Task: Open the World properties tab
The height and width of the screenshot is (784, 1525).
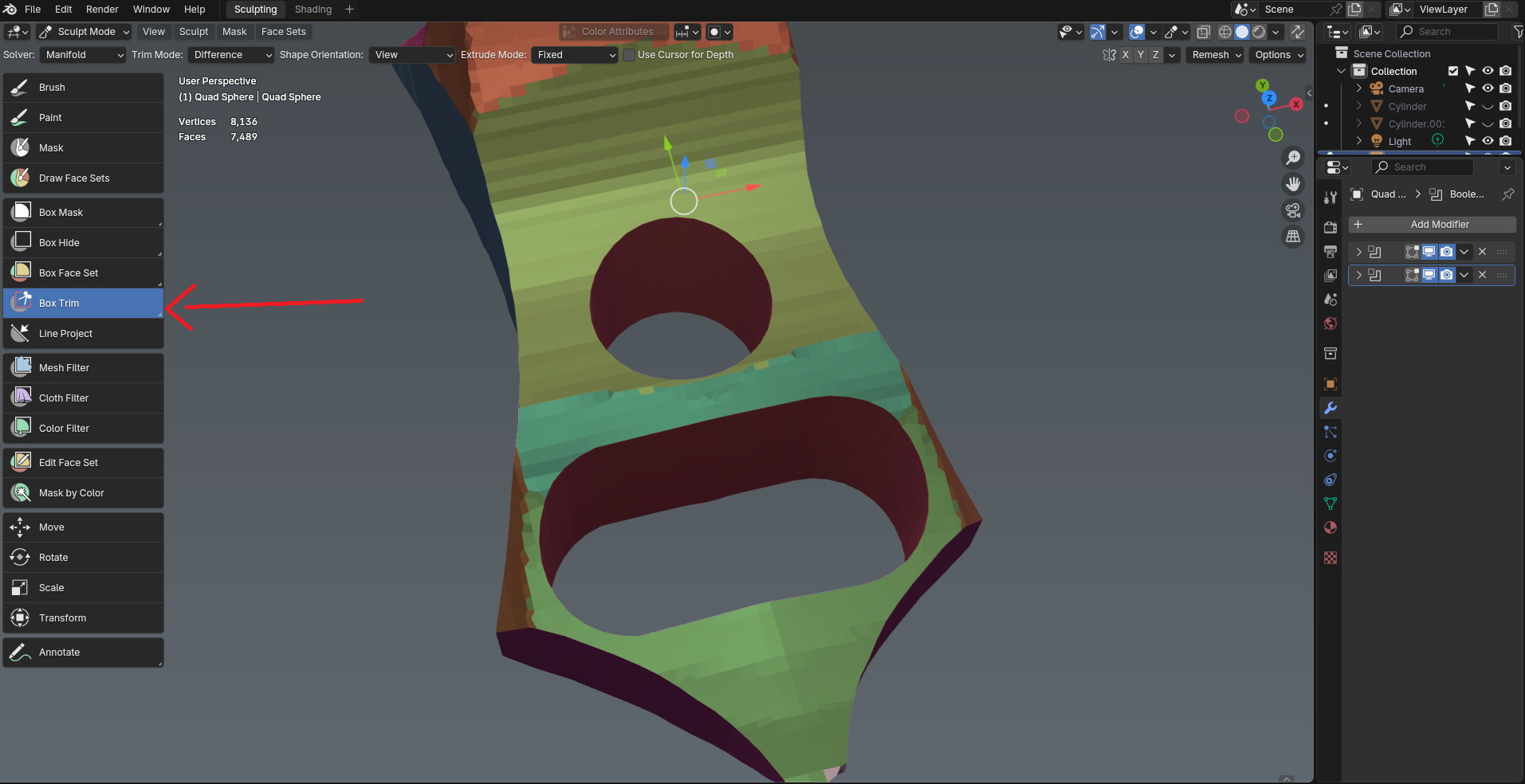Action: pos(1330,323)
